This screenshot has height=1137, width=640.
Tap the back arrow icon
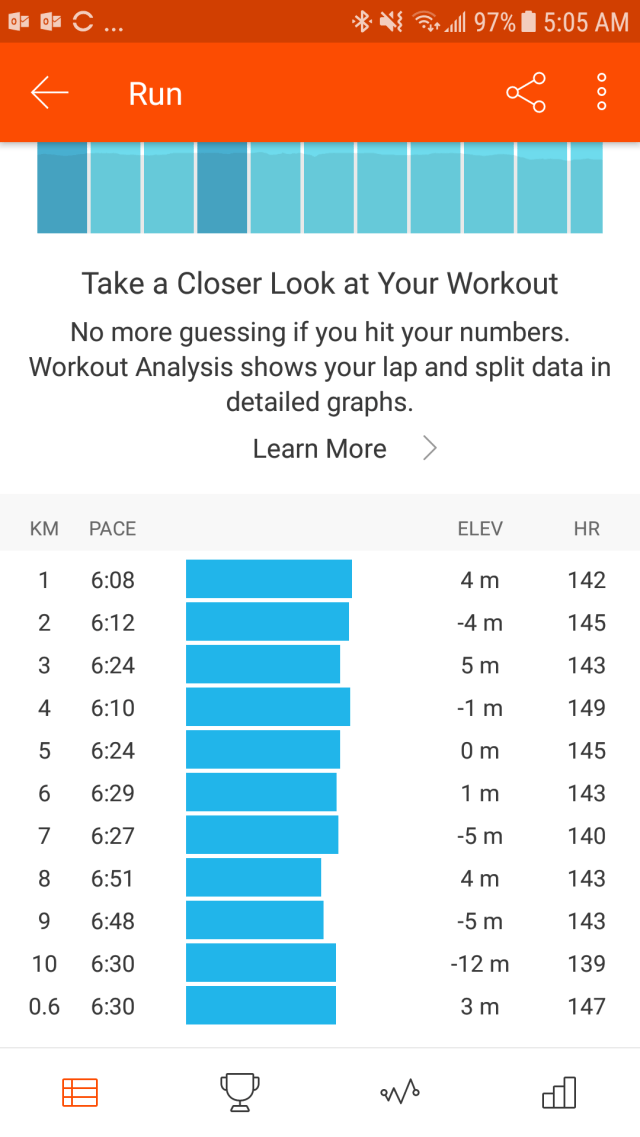click(x=49, y=93)
